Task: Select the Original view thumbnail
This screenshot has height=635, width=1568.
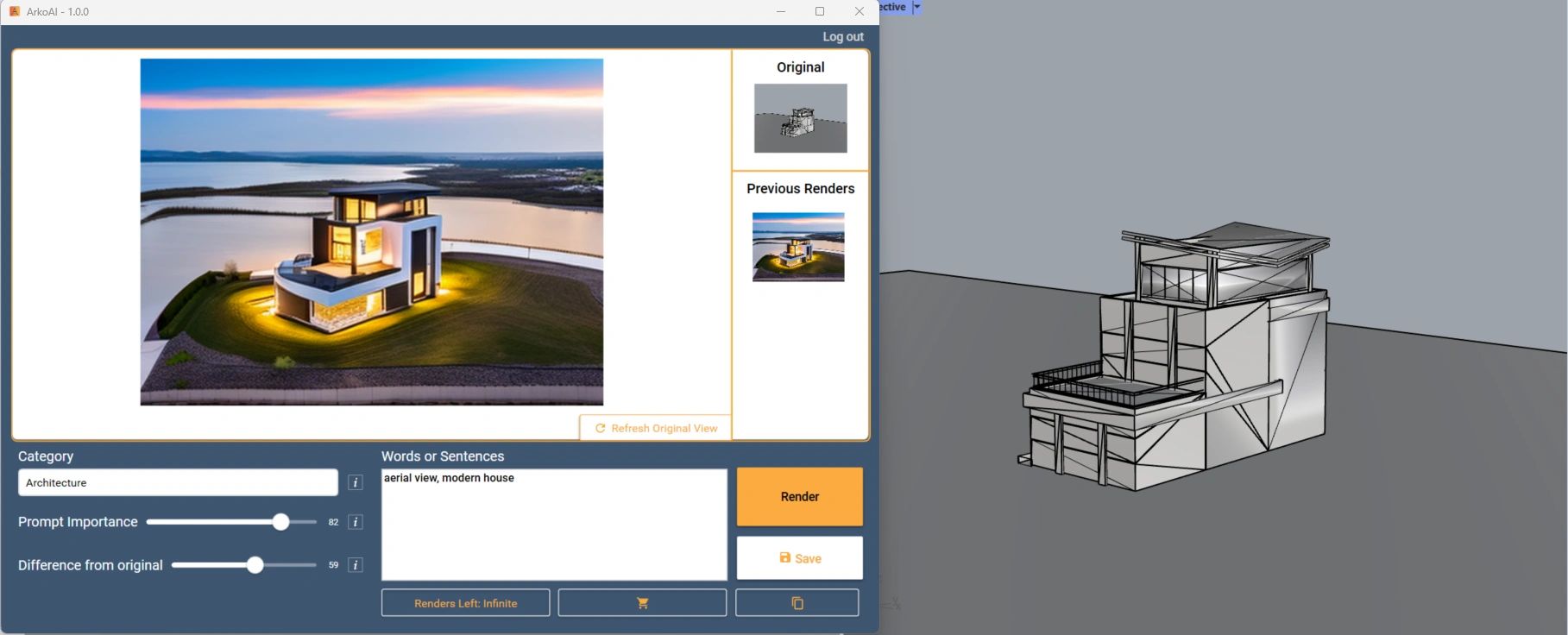Action: pos(800,118)
